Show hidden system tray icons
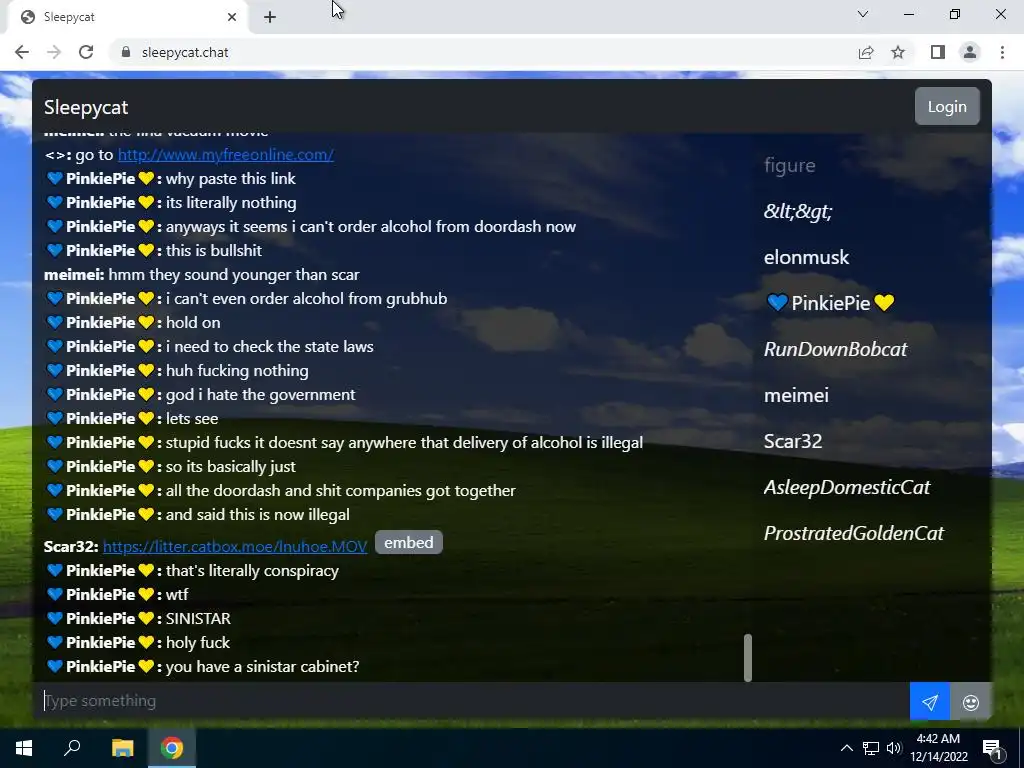Viewport: 1024px width, 768px height. (x=846, y=748)
